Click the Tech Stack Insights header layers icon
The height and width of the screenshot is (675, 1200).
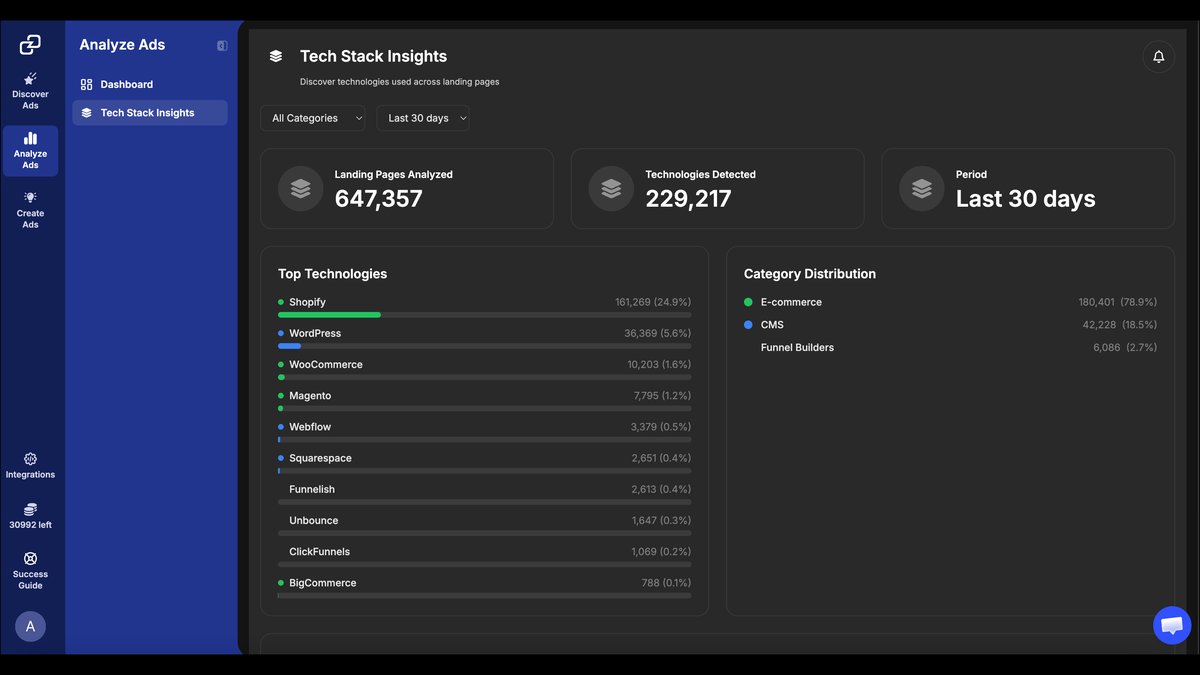click(276, 56)
